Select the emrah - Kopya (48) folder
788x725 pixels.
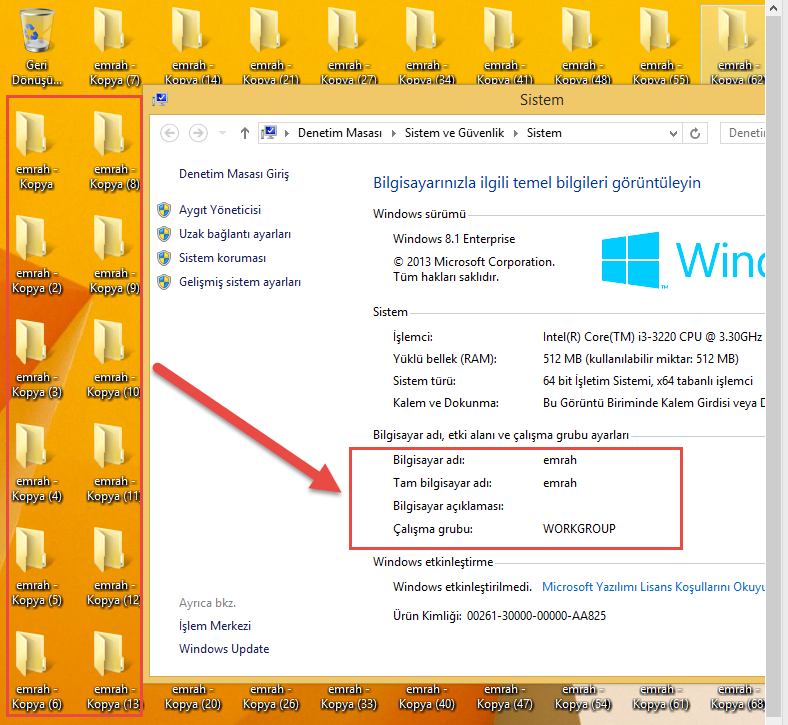(x=582, y=46)
